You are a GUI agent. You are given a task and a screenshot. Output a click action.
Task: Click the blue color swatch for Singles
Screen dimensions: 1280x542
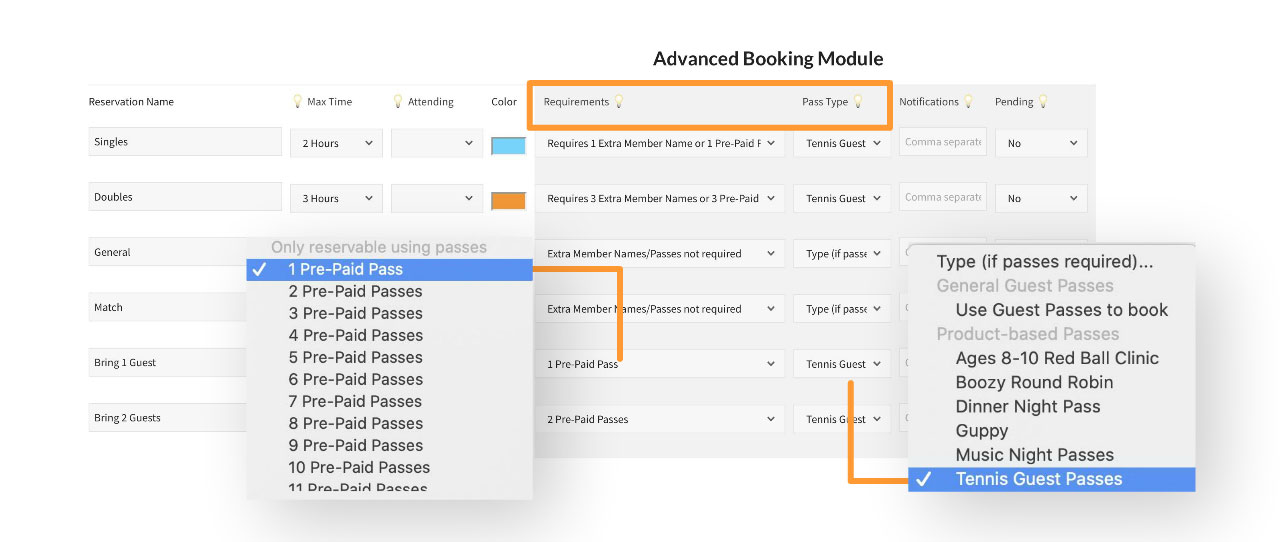click(x=508, y=146)
